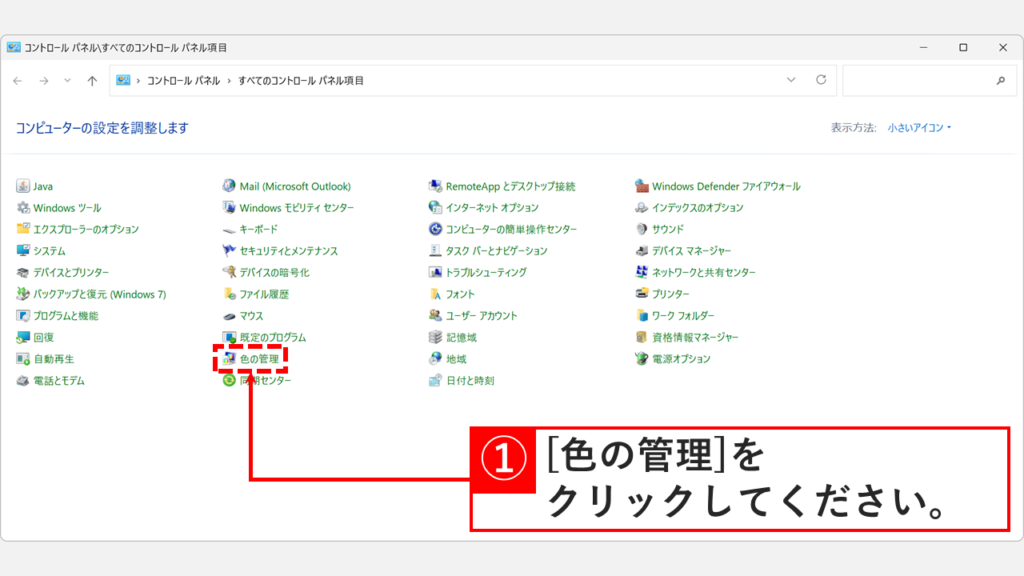
Task: Click the システム monitor icon
Action: click(23, 251)
